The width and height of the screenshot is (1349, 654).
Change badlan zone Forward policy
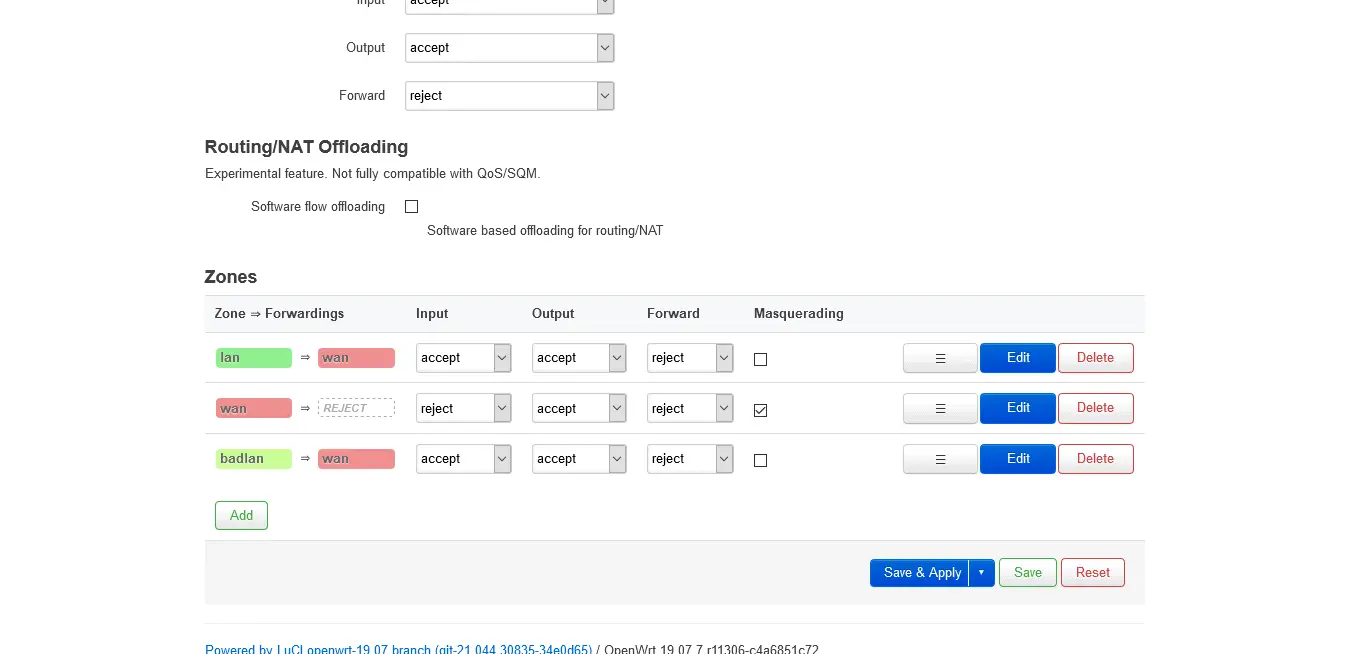(690, 459)
